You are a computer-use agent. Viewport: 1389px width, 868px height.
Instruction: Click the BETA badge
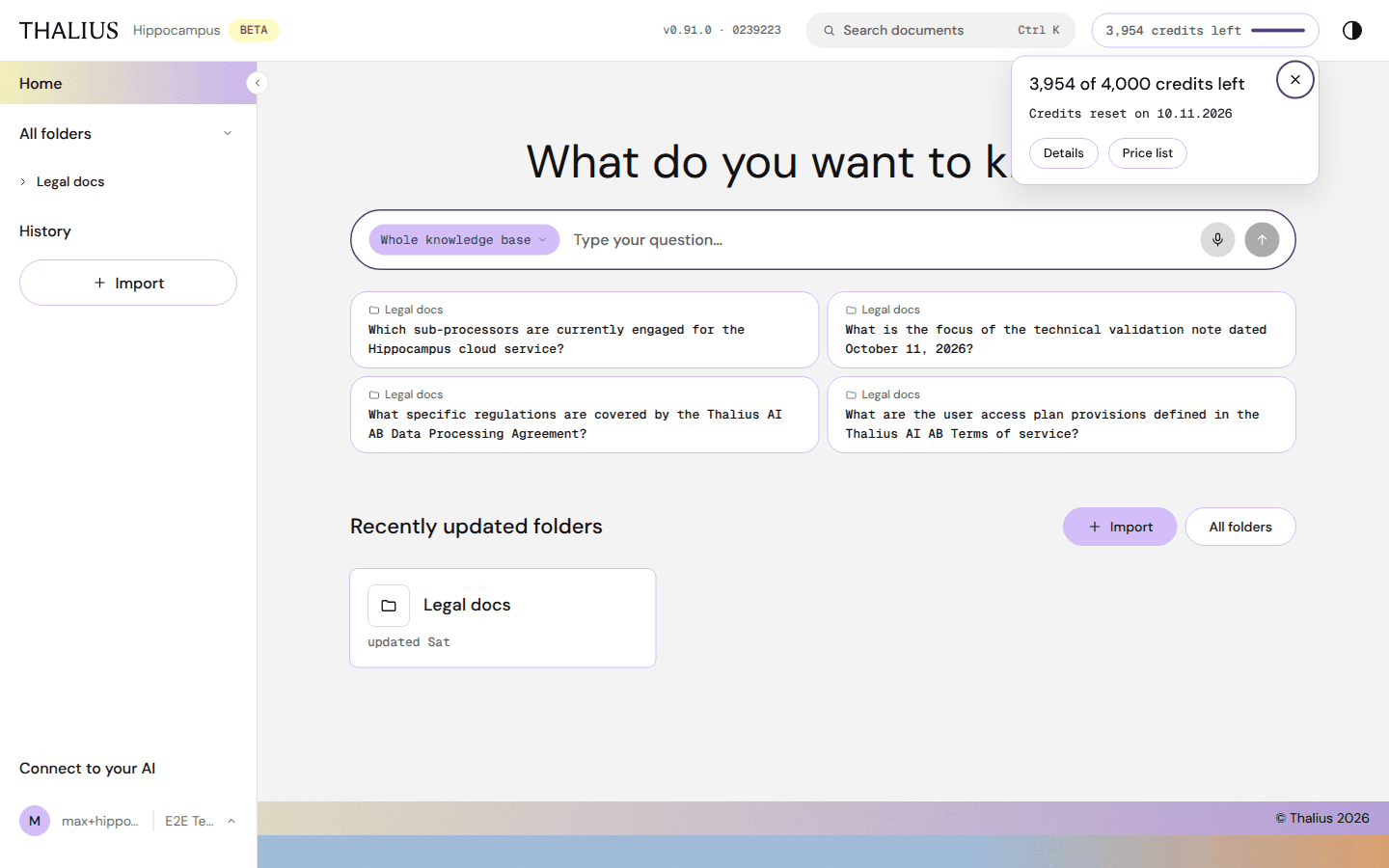click(254, 31)
